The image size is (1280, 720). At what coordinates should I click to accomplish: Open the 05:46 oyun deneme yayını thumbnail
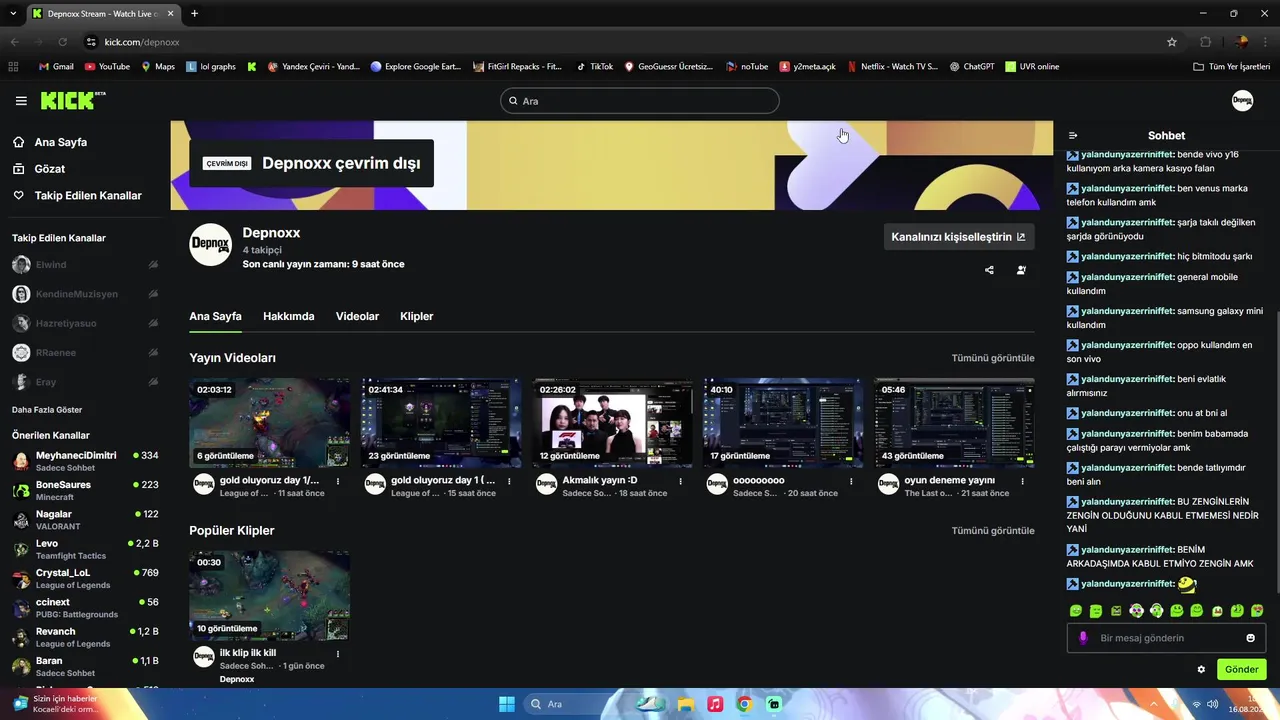click(x=954, y=423)
